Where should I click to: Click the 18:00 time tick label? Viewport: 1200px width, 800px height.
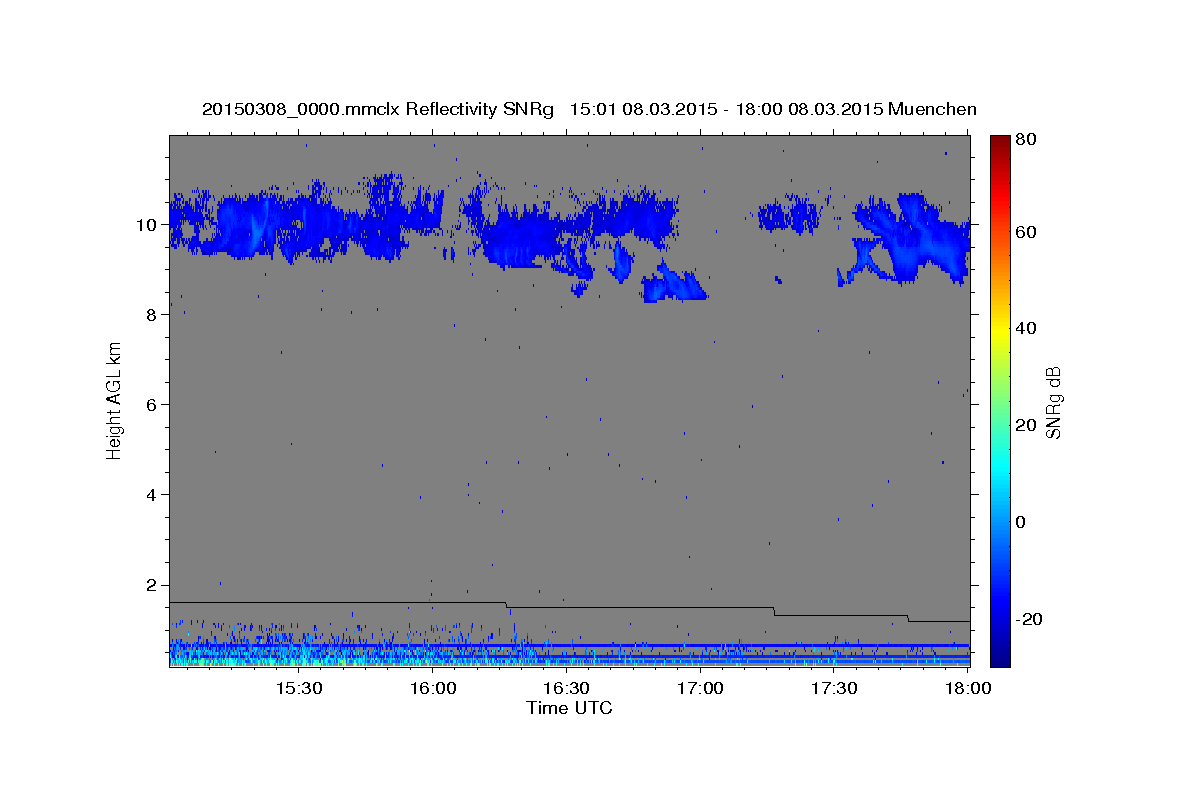point(968,688)
